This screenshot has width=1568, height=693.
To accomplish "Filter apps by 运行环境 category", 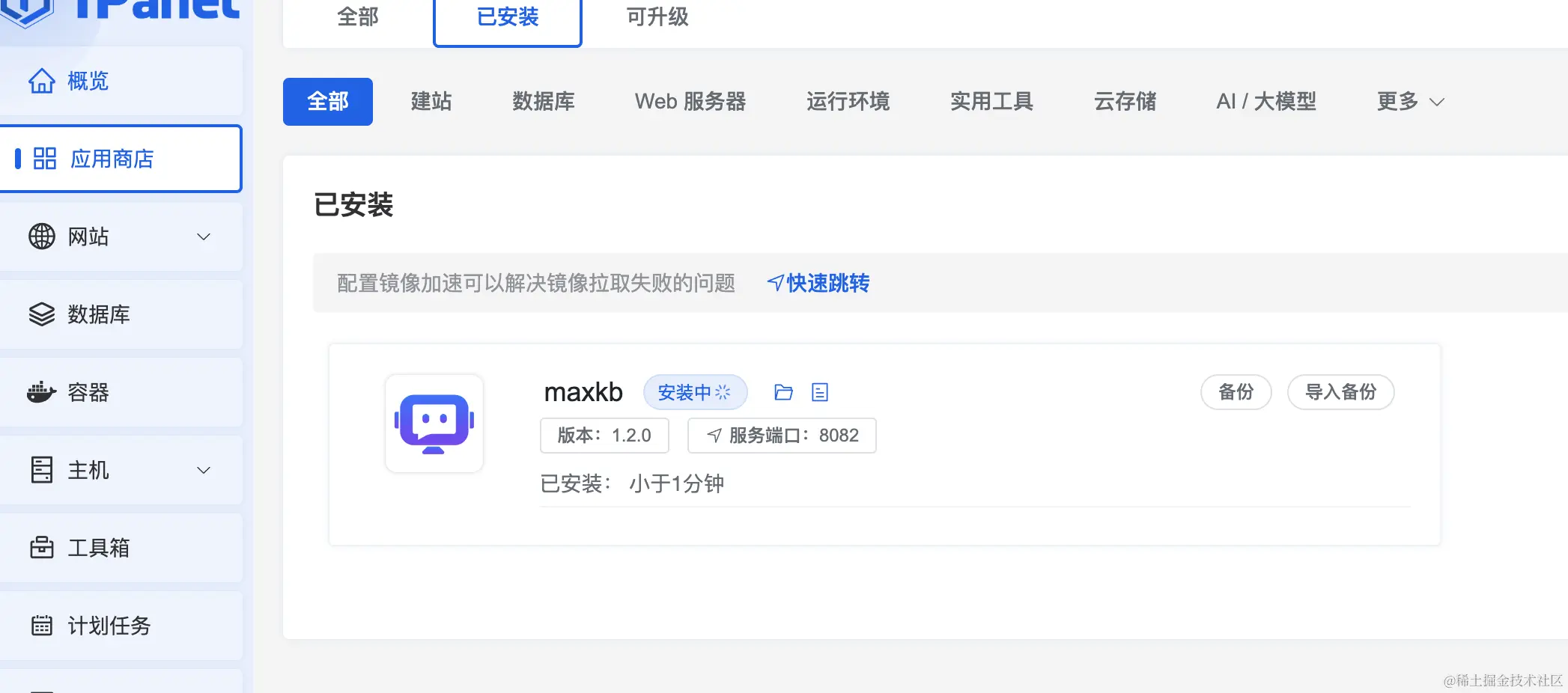I will 848,102.
